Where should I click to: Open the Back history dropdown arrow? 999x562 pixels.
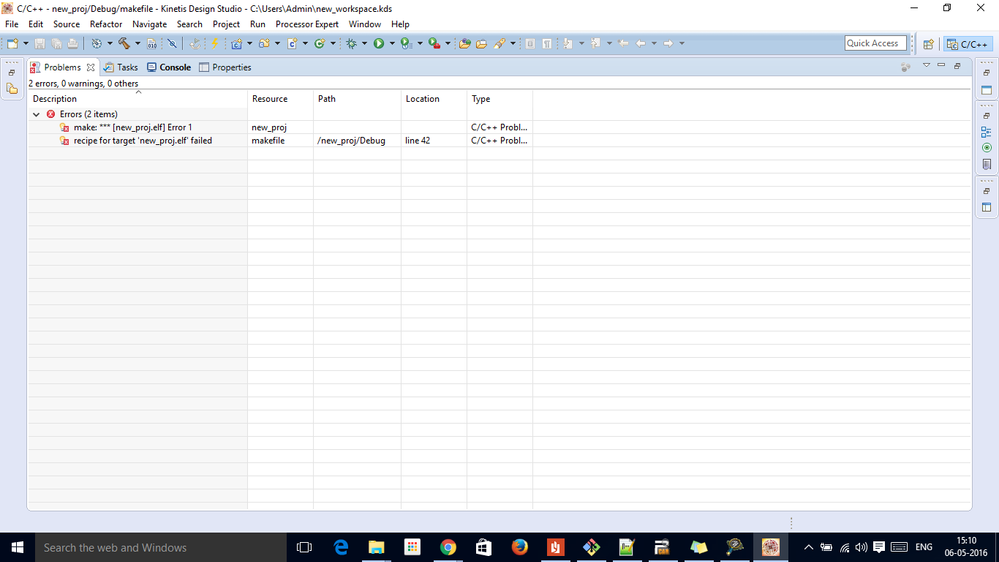[x=654, y=43]
